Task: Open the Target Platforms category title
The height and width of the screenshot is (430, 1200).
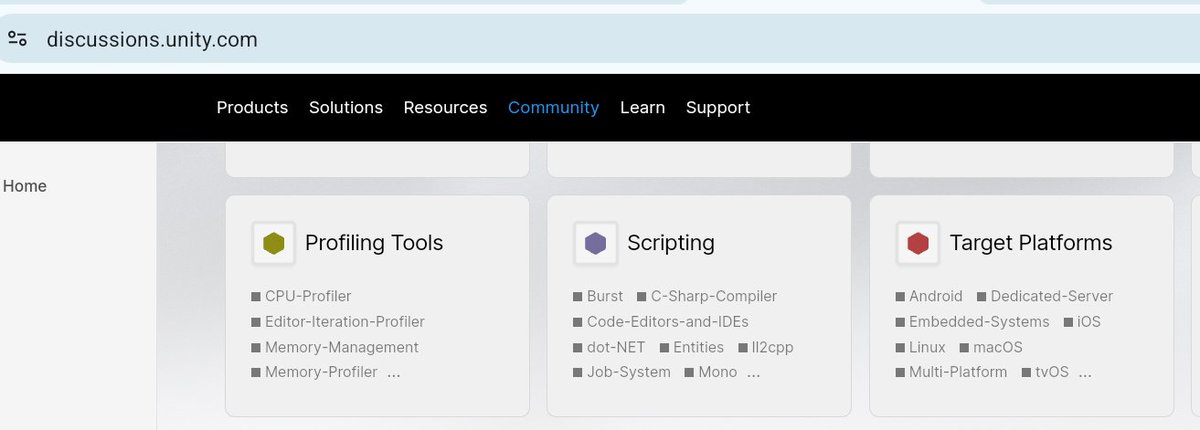Action: [1031, 243]
